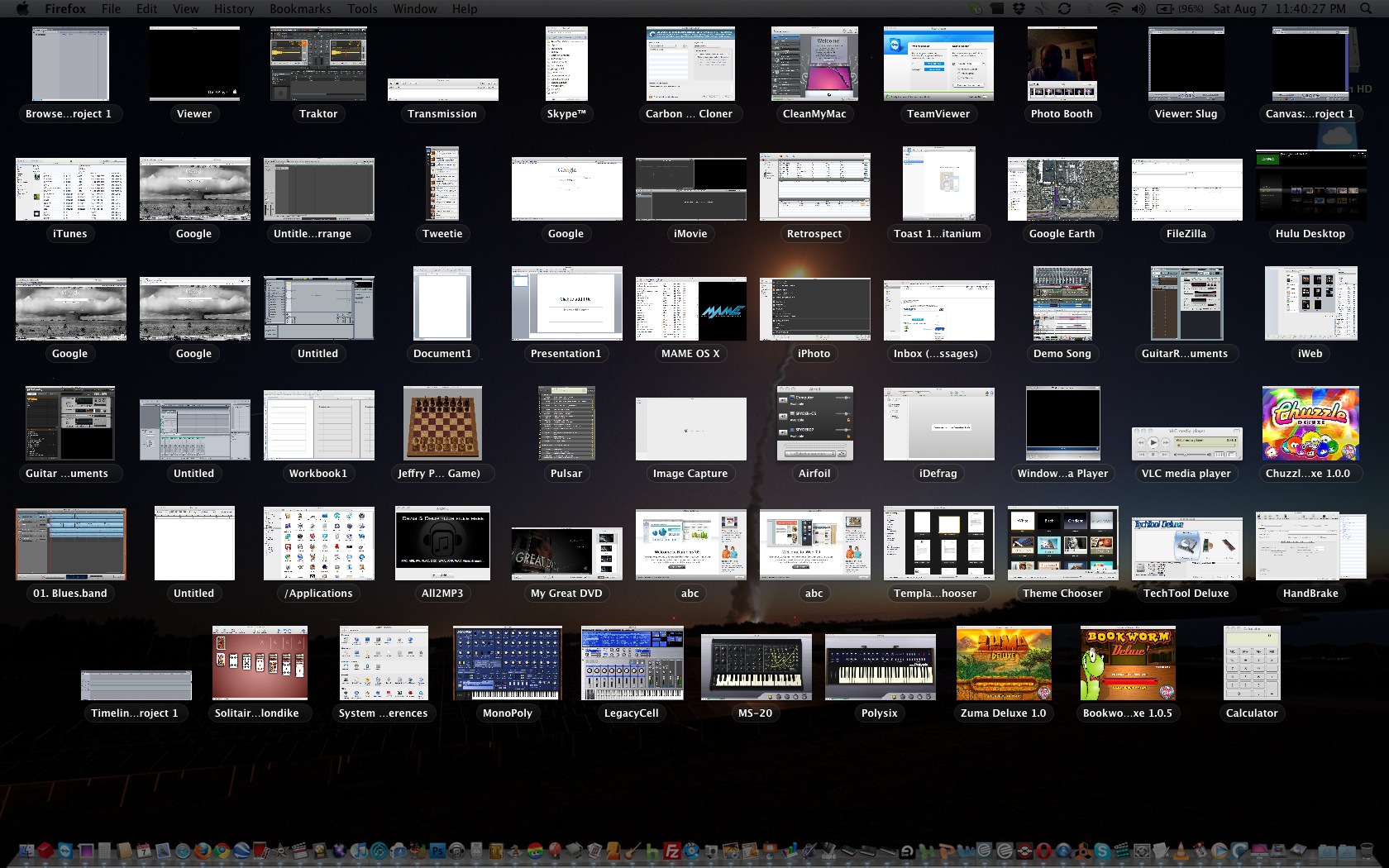Open the Mail stamp icon in the Dock
This screenshot has height=868, width=1389.
coord(163,850)
